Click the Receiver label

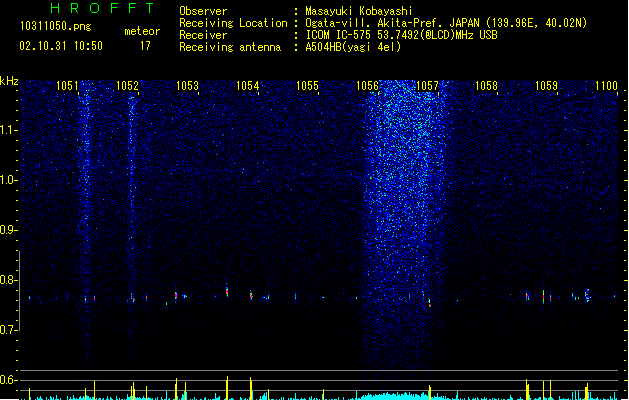coord(203,35)
